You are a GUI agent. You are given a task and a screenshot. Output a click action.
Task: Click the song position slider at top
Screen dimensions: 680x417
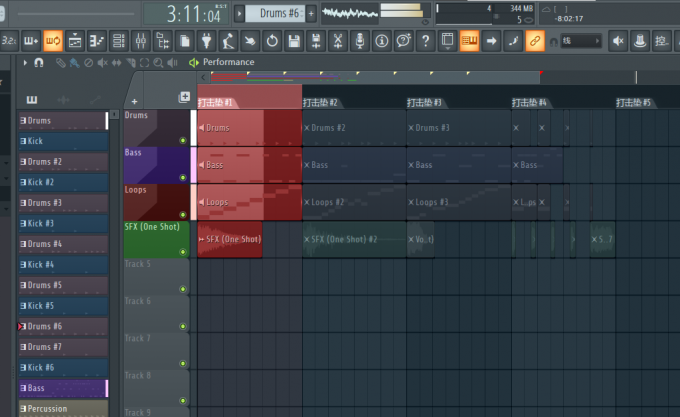(x=76, y=14)
